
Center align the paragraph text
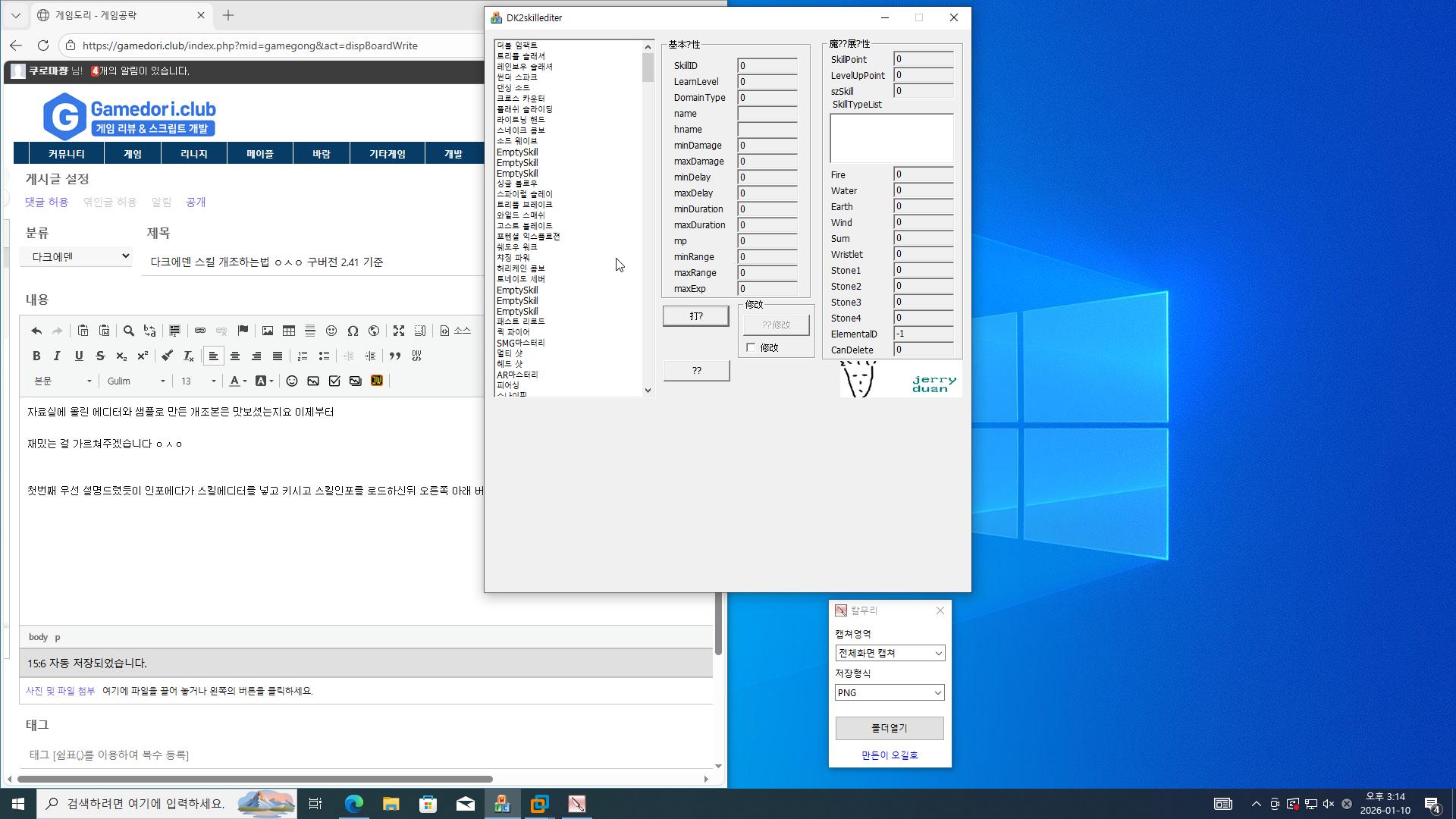235,356
